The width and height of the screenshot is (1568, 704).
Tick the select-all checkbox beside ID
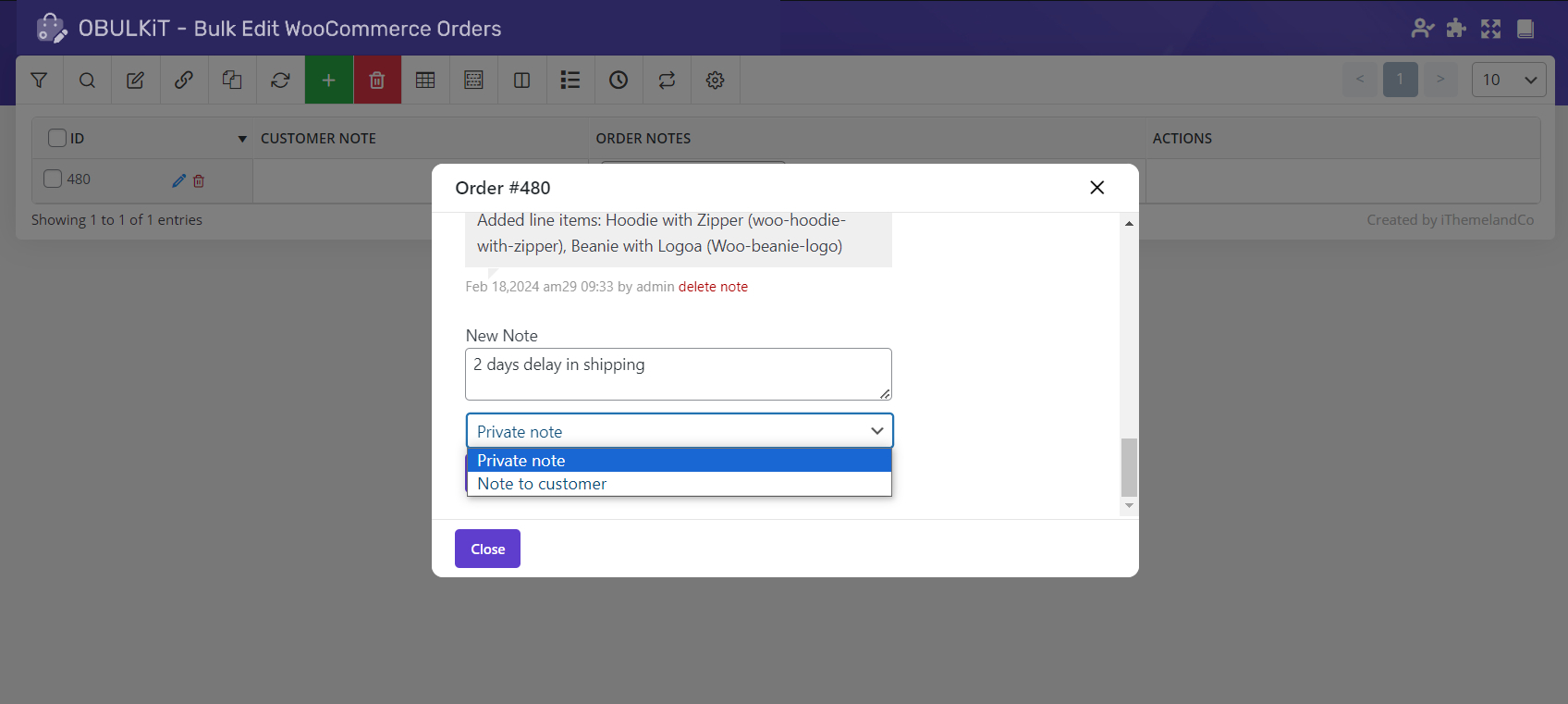[57, 138]
